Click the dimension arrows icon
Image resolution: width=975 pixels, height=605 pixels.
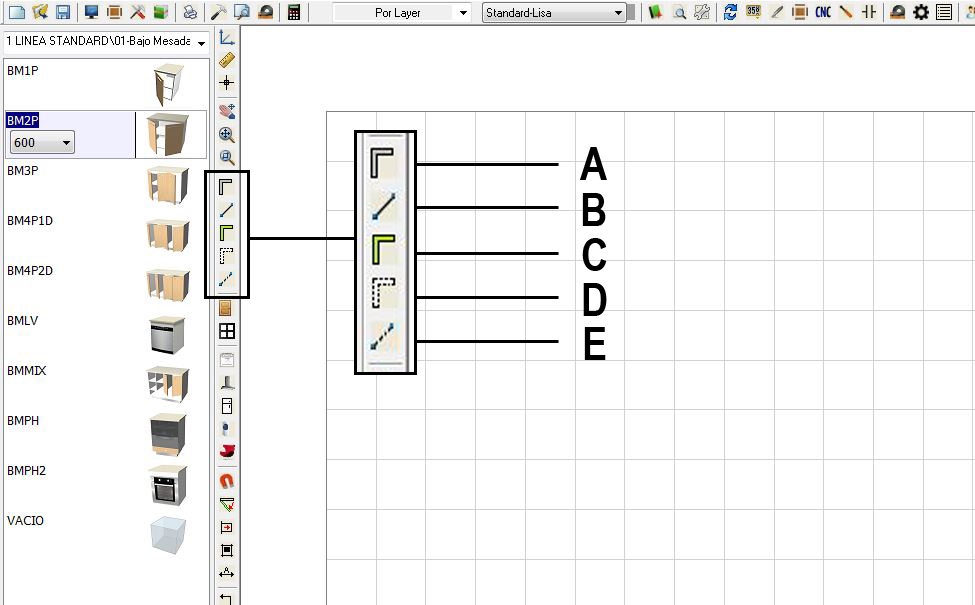coord(227,573)
